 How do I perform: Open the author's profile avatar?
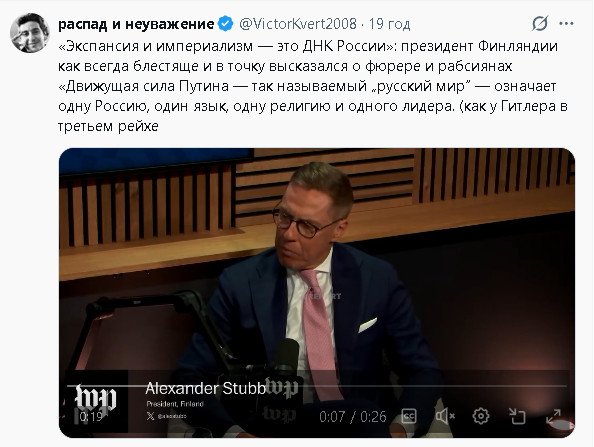pos(30,33)
